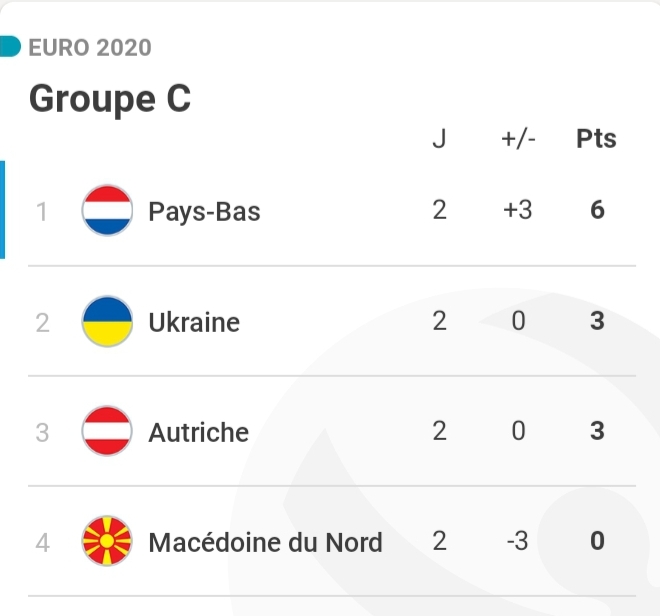Click Macédoine du Nord goal difference -3

(518, 542)
